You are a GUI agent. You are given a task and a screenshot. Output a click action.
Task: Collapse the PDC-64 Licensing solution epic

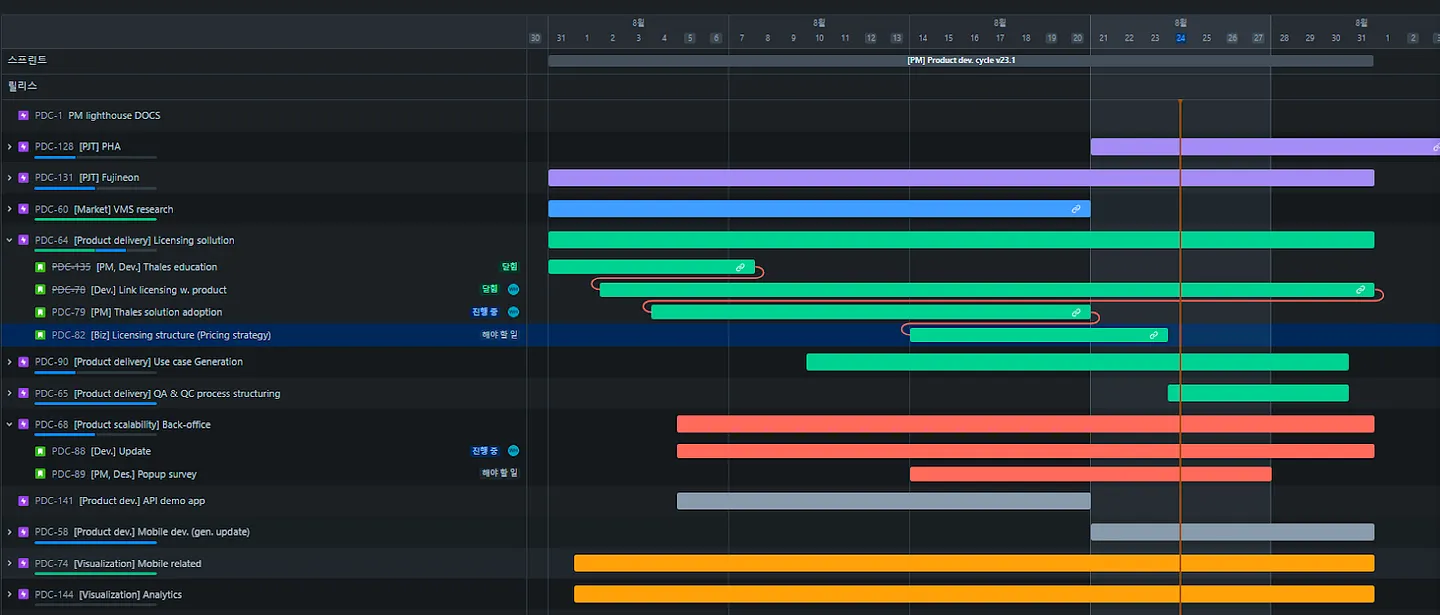point(10,241)
